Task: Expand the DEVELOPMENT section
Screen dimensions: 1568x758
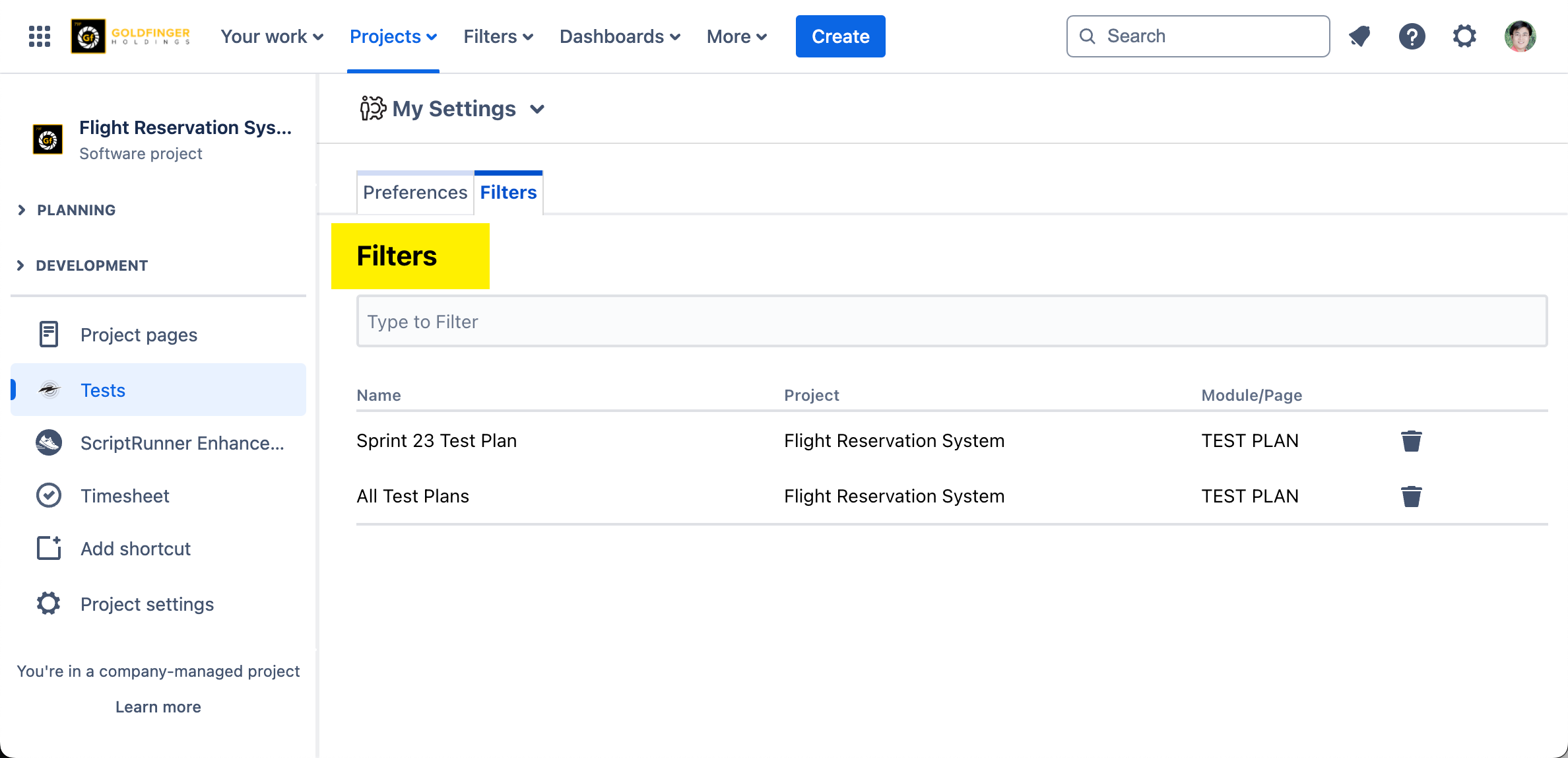Action: [91, 265]
